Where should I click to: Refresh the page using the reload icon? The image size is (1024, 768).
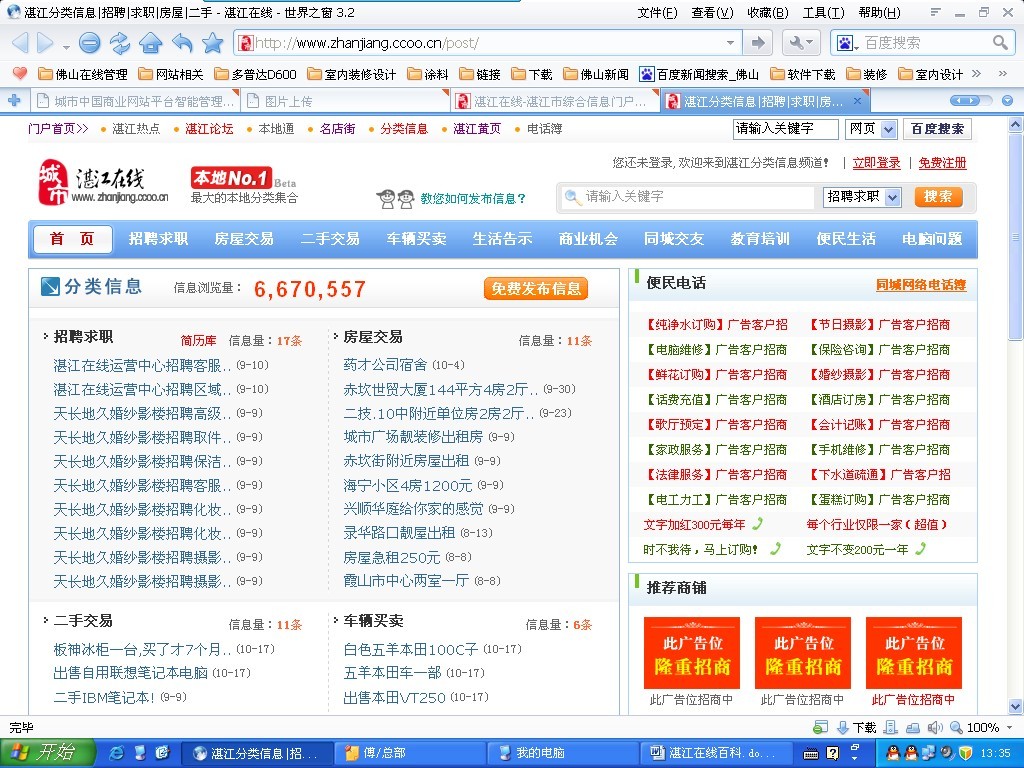click(x=120, y=43)
